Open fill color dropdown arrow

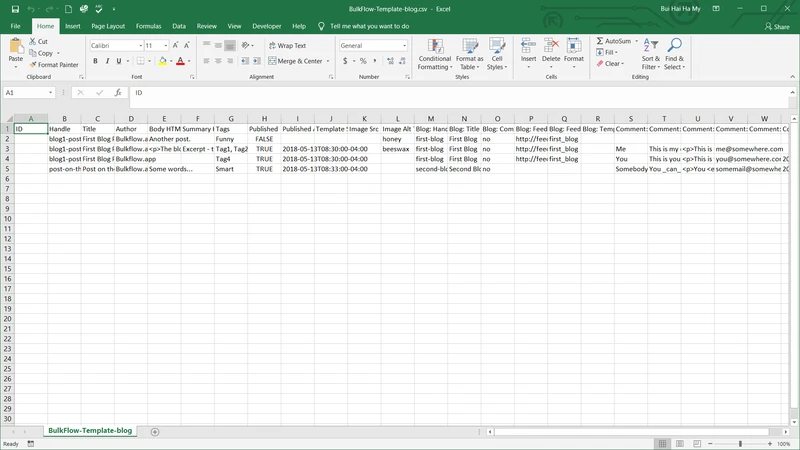click(x=171, y=61)
